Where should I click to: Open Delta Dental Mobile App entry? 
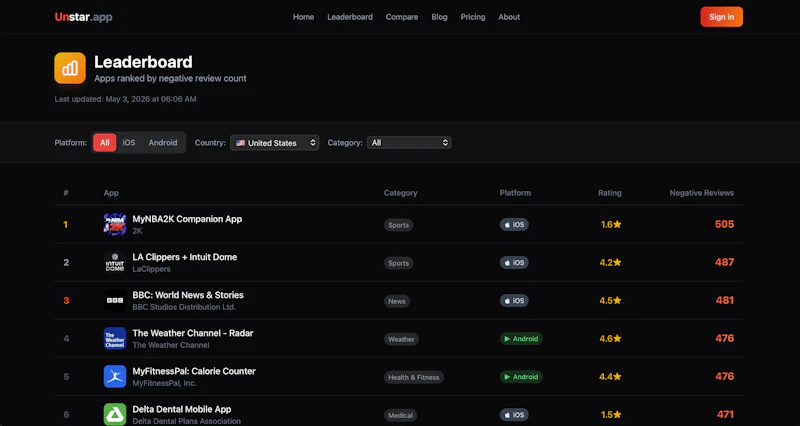[x=182, y=409]
